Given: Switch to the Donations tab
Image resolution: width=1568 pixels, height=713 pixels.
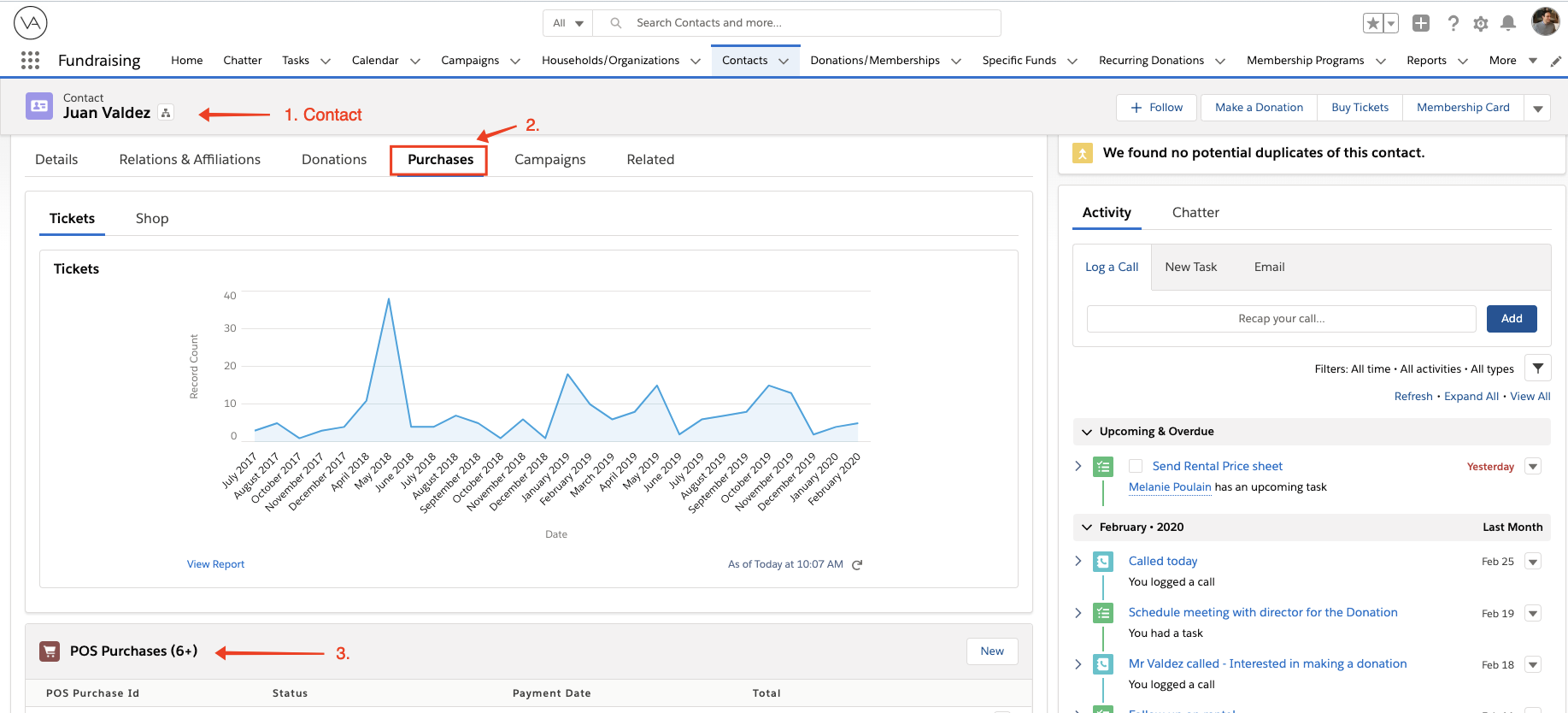Looking at the screenshot, I should click(x=334, y=160).
